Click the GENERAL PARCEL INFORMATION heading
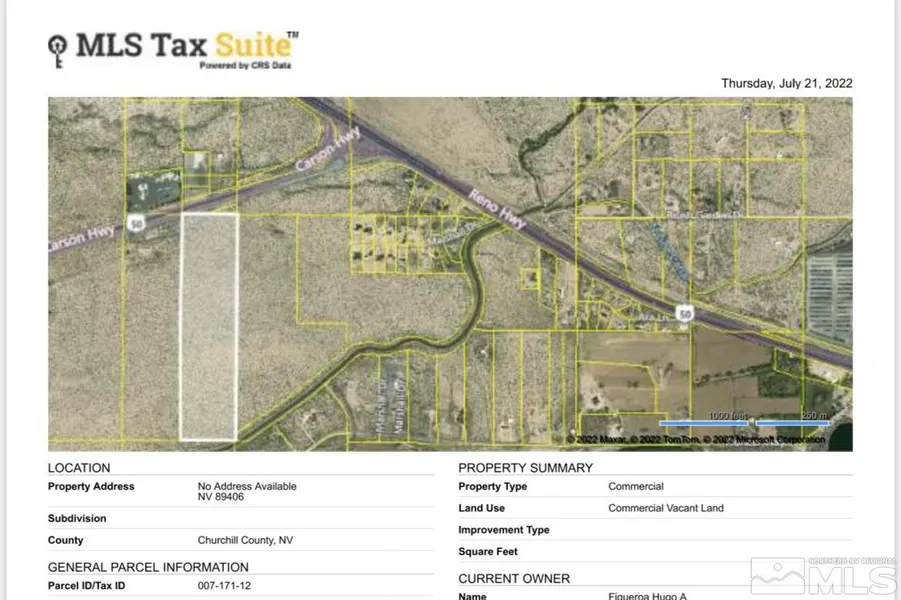Viewport: 901px width, 600px height. coord(148,567)
